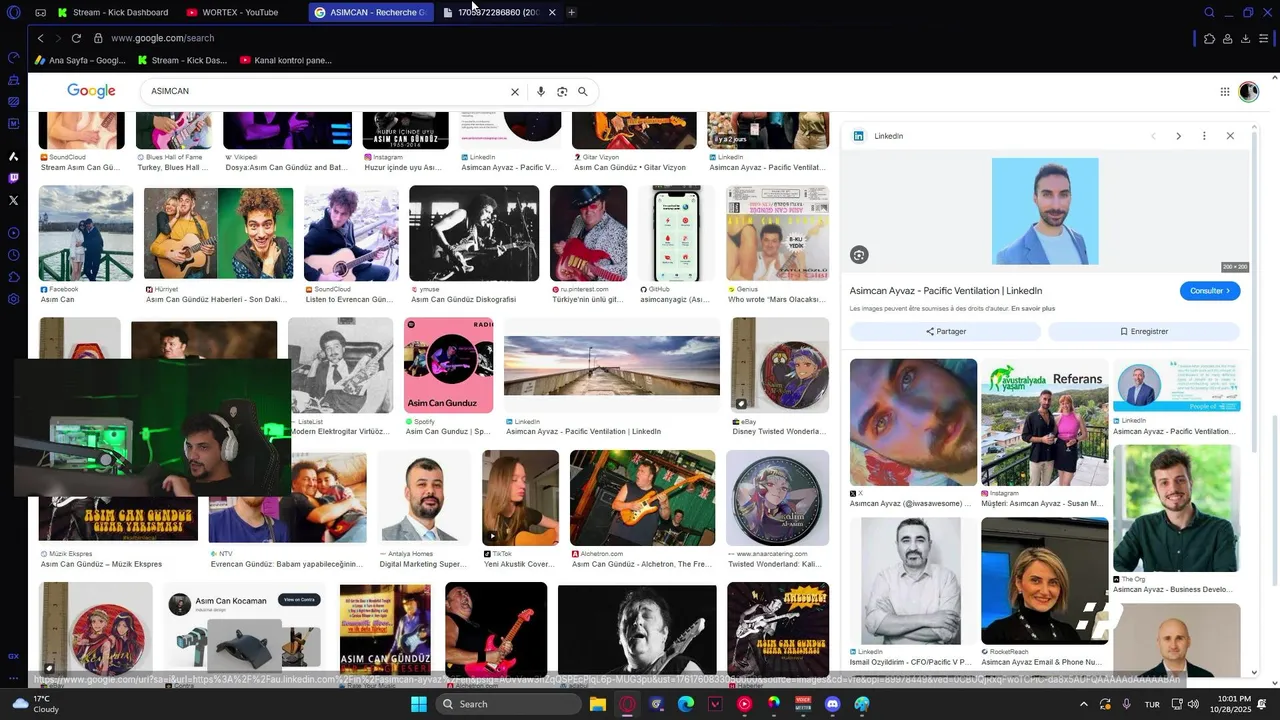
Task: Open Google Lens image search icon
Action: [562, 91]
